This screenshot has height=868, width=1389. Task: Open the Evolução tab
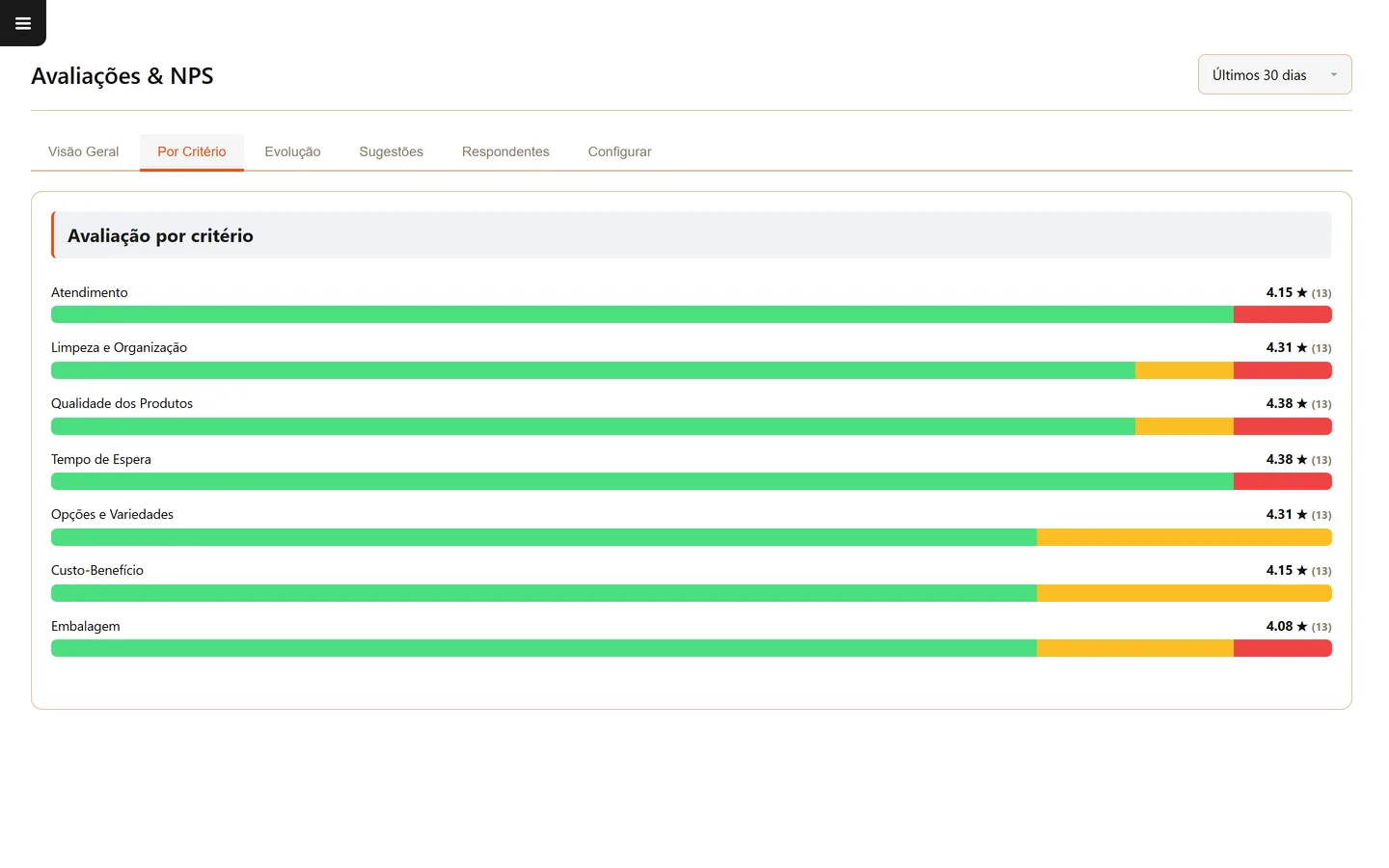pyautogui.click(x=292, y=151)
